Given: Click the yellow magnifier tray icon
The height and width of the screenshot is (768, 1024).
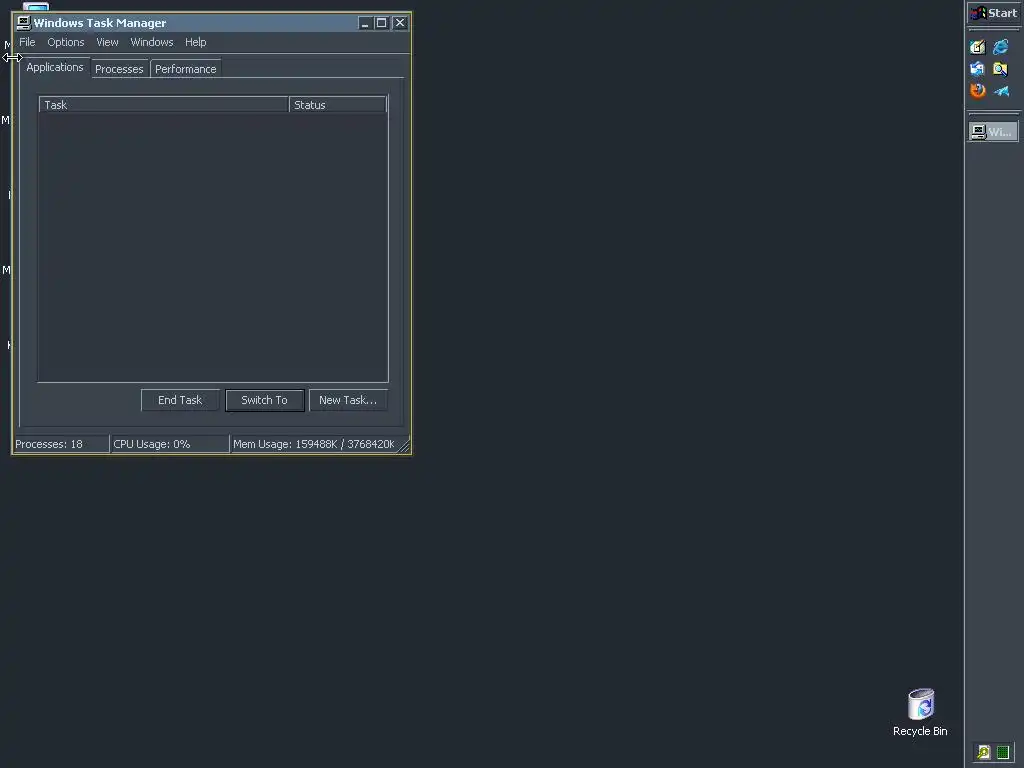Looking at the screenshot, I should [x=984, y=752].
